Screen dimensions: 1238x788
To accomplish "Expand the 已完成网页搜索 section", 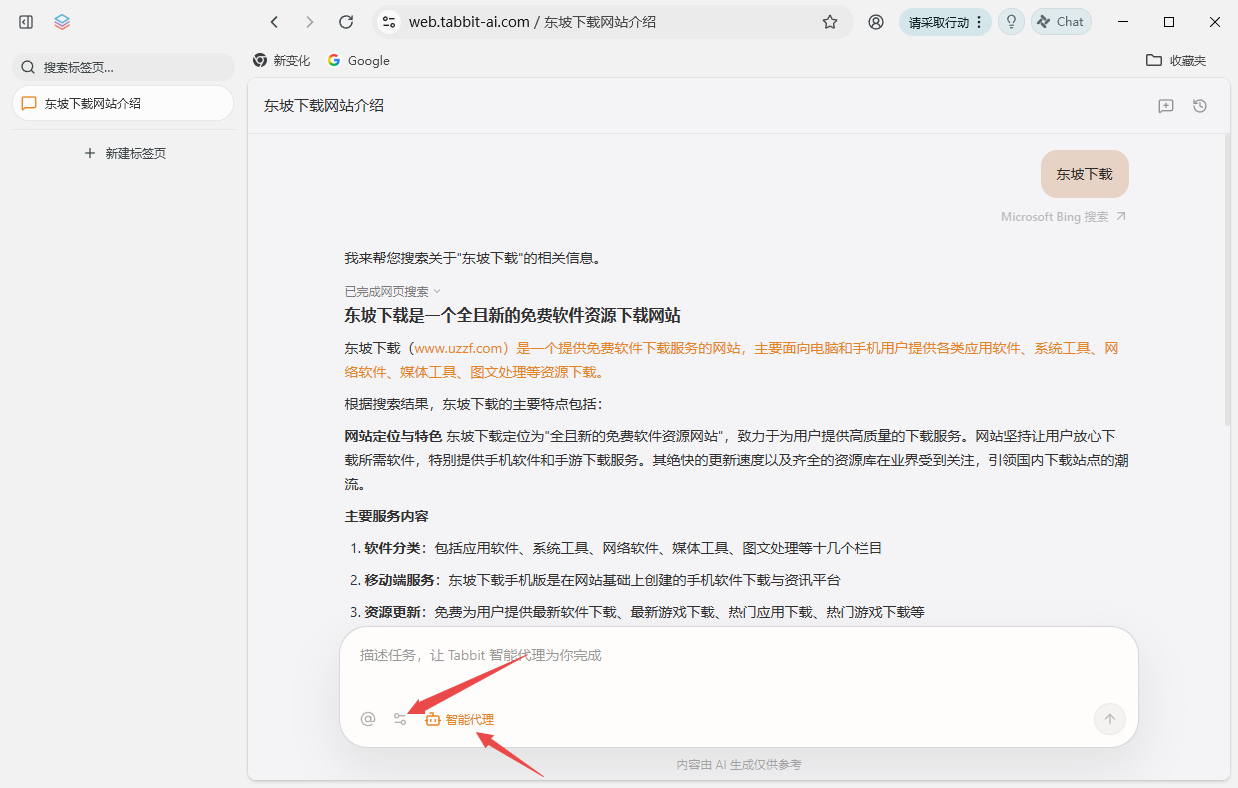I will point(392,291).
